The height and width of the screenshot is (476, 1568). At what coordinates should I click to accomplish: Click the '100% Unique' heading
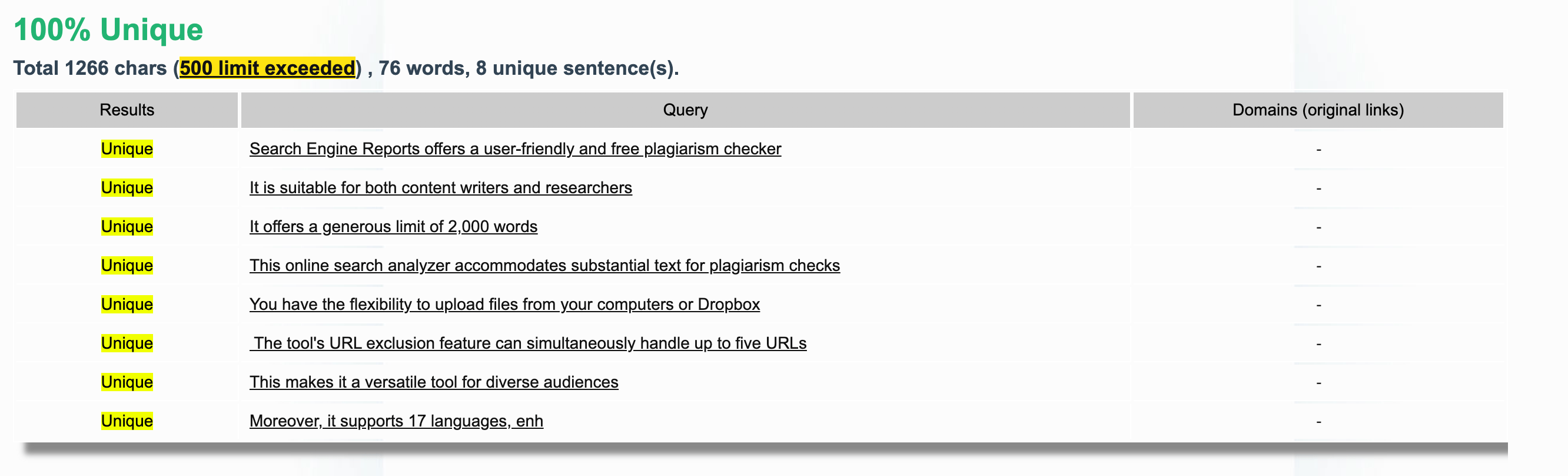108,30
